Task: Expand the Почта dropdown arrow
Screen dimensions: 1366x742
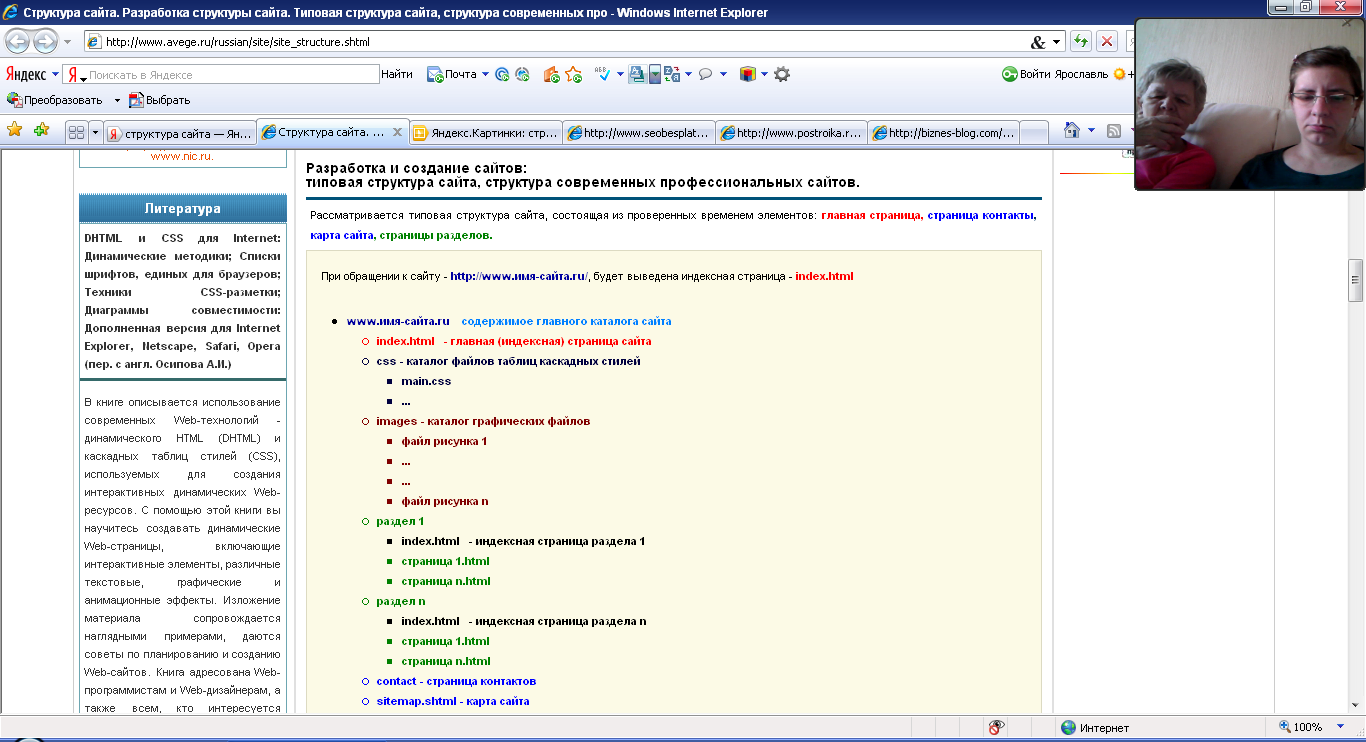Action: (485, 74)
